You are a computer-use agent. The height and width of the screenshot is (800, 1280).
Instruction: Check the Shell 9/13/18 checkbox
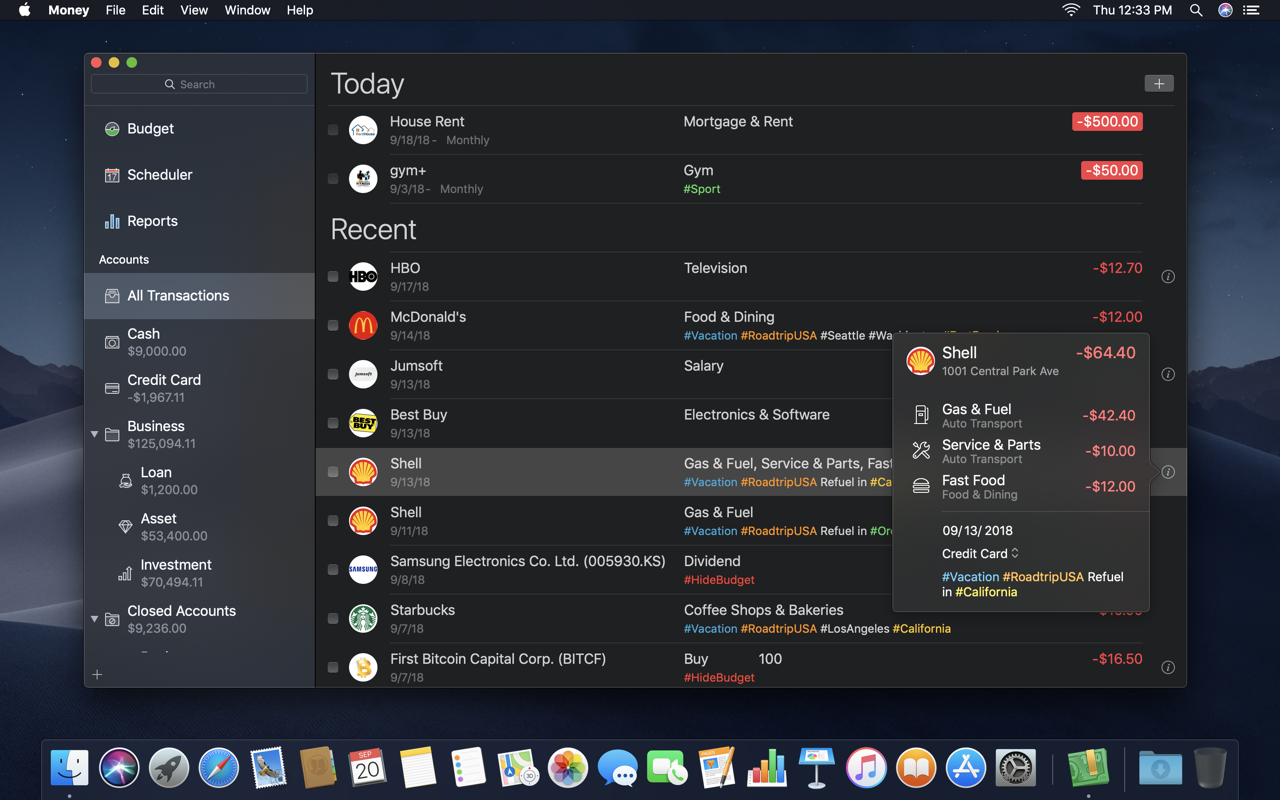click(x=333, y=472)
